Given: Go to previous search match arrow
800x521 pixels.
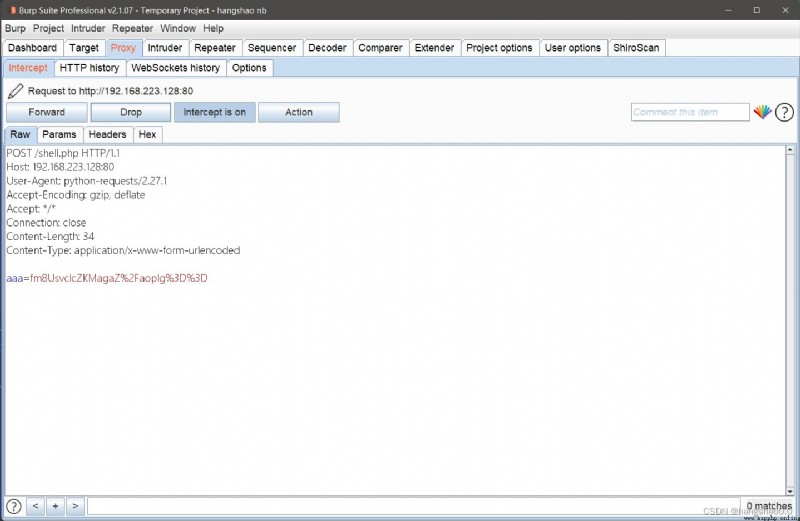Looking at the screenshot, I should pos(35,506).
